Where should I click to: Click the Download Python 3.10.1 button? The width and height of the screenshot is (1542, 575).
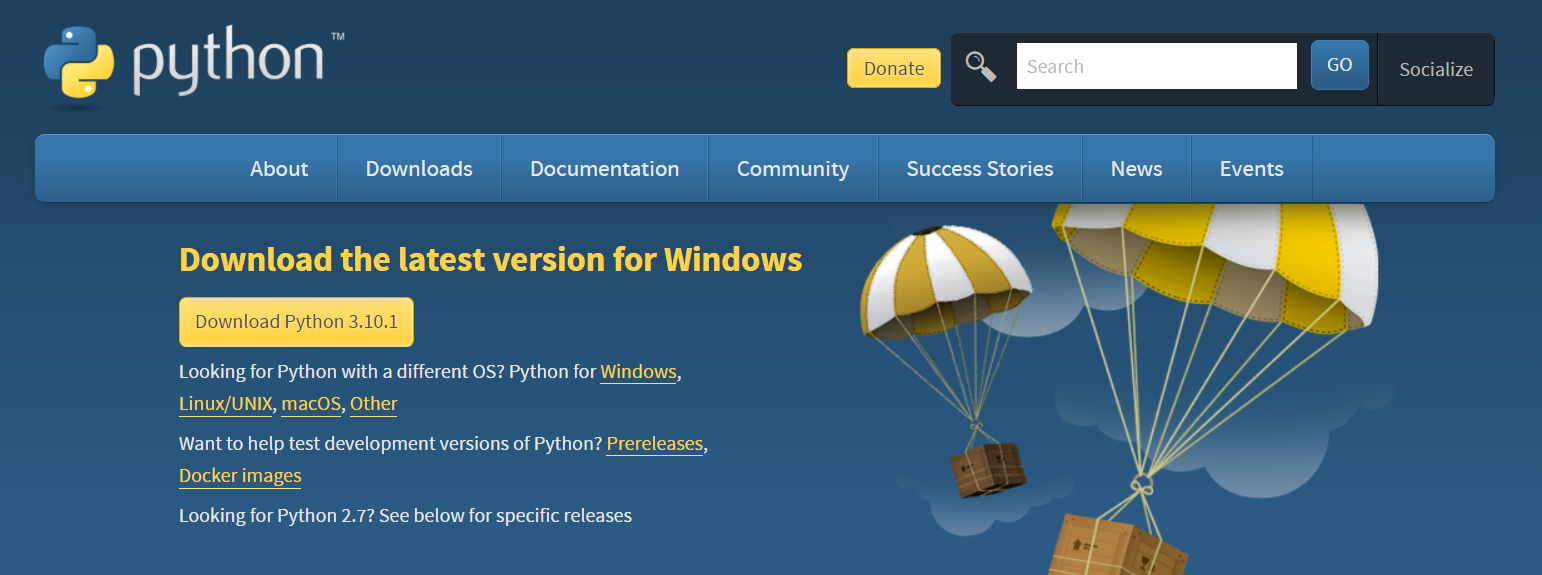point(296,322)
